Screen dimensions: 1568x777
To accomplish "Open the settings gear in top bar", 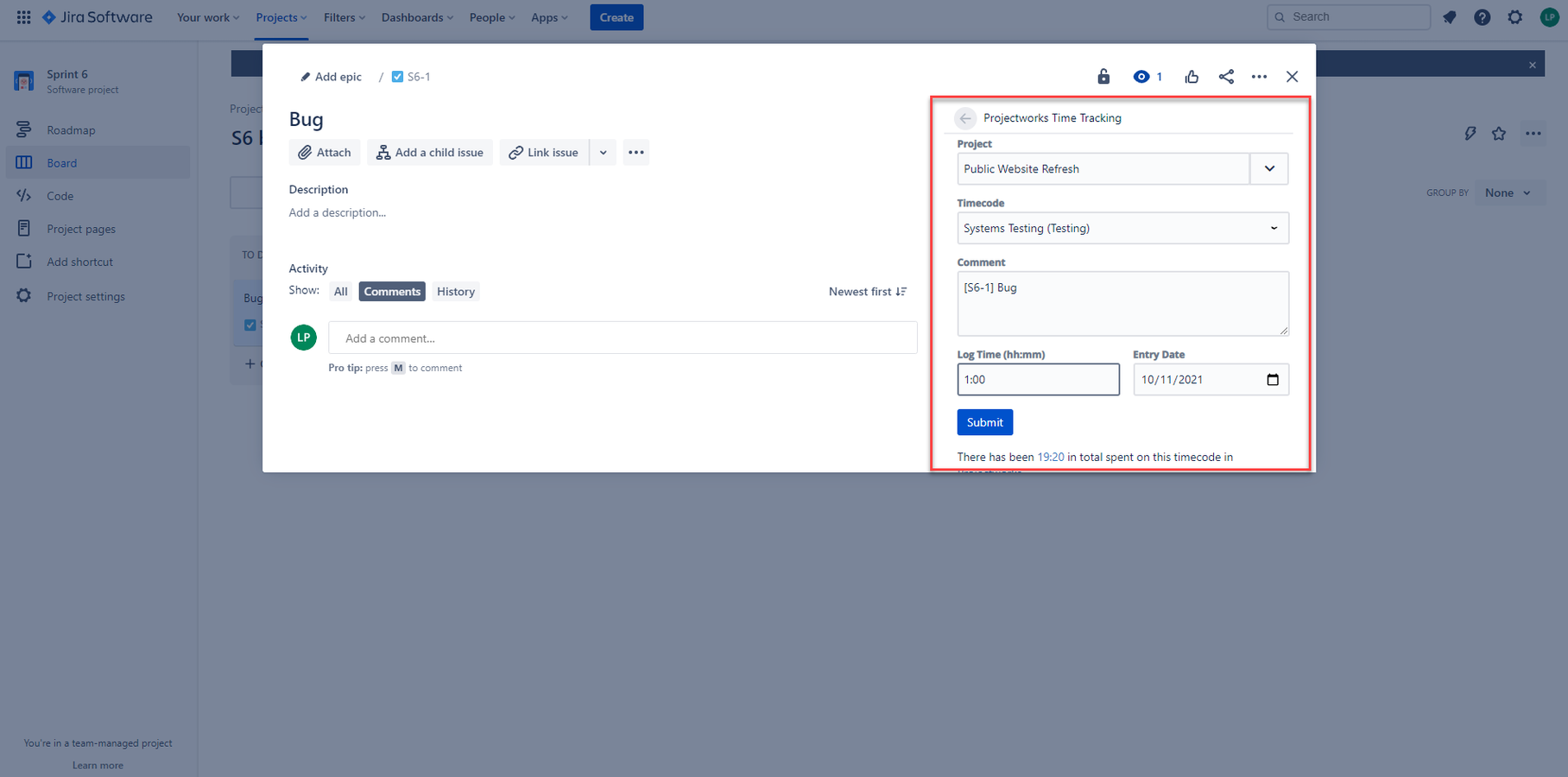I will coord(1515,17).
